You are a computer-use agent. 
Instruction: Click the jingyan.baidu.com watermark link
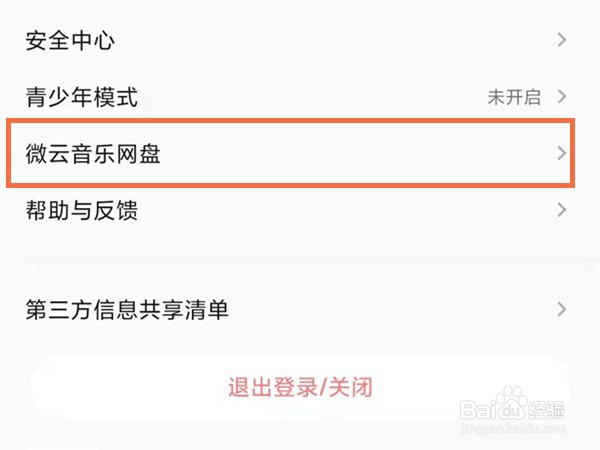click(512, 427)
